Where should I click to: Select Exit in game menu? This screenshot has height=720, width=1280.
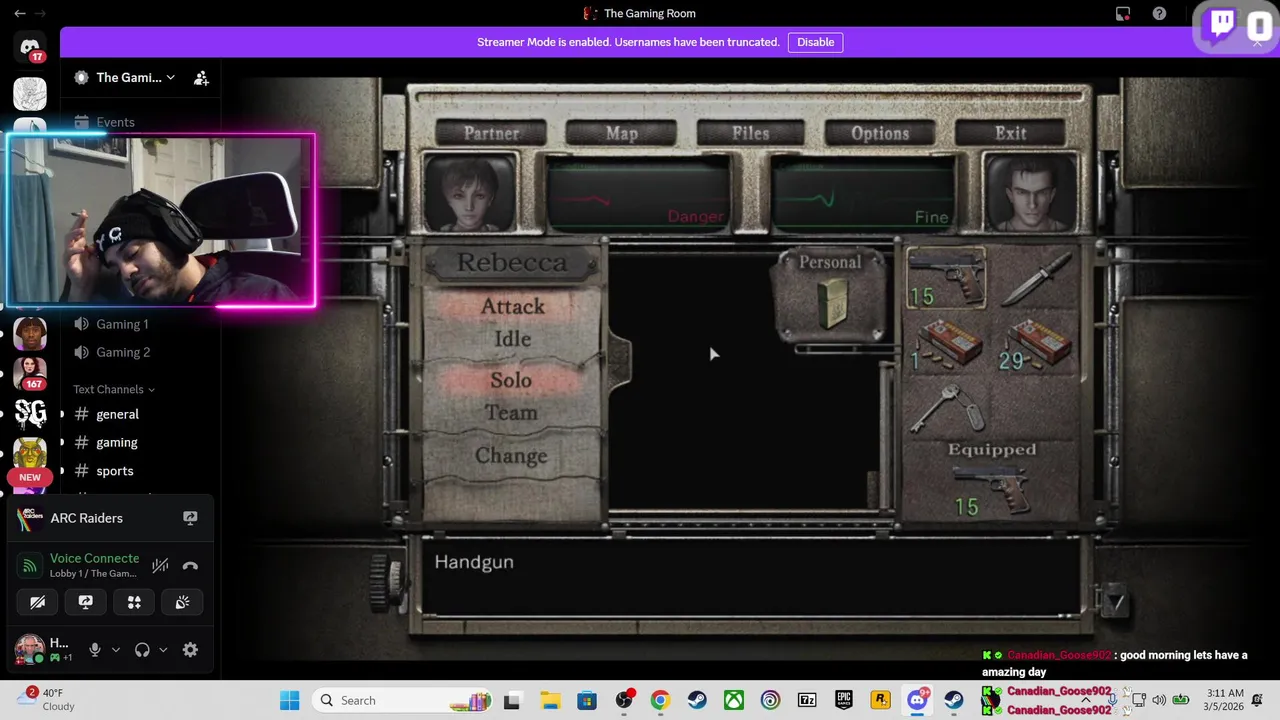tap(1010, 133)
